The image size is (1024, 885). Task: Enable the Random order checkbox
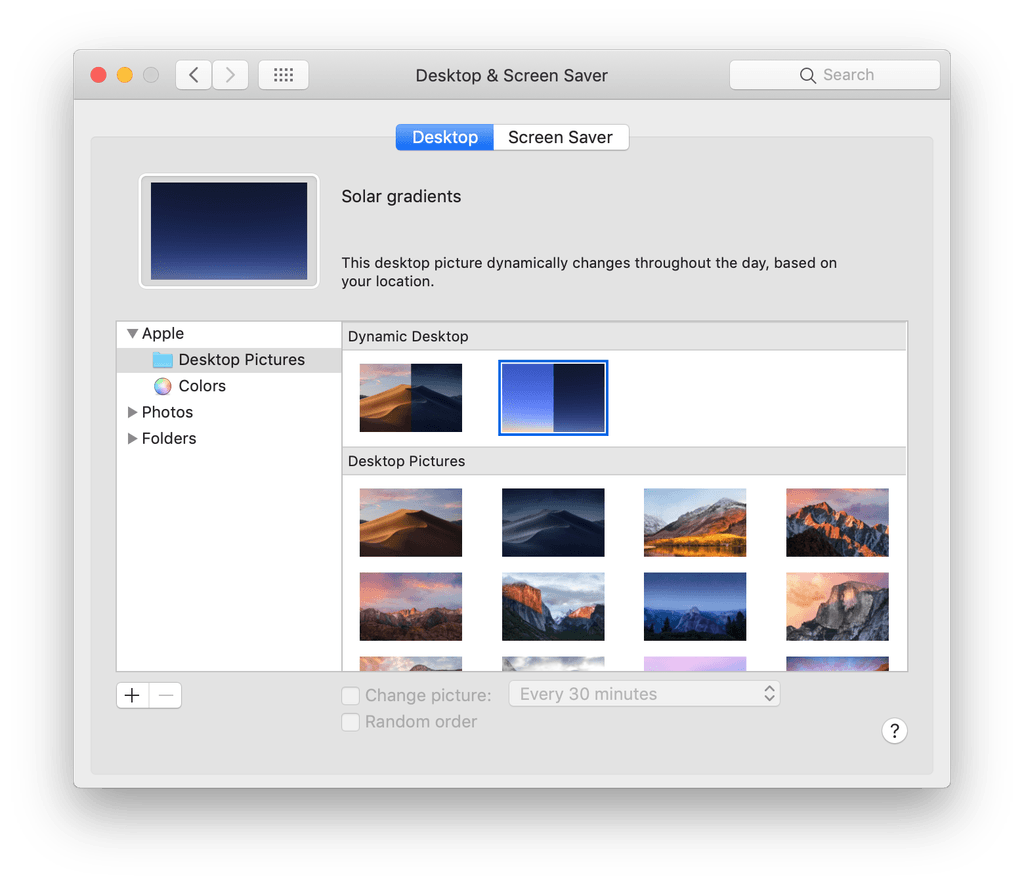point(350,722)
